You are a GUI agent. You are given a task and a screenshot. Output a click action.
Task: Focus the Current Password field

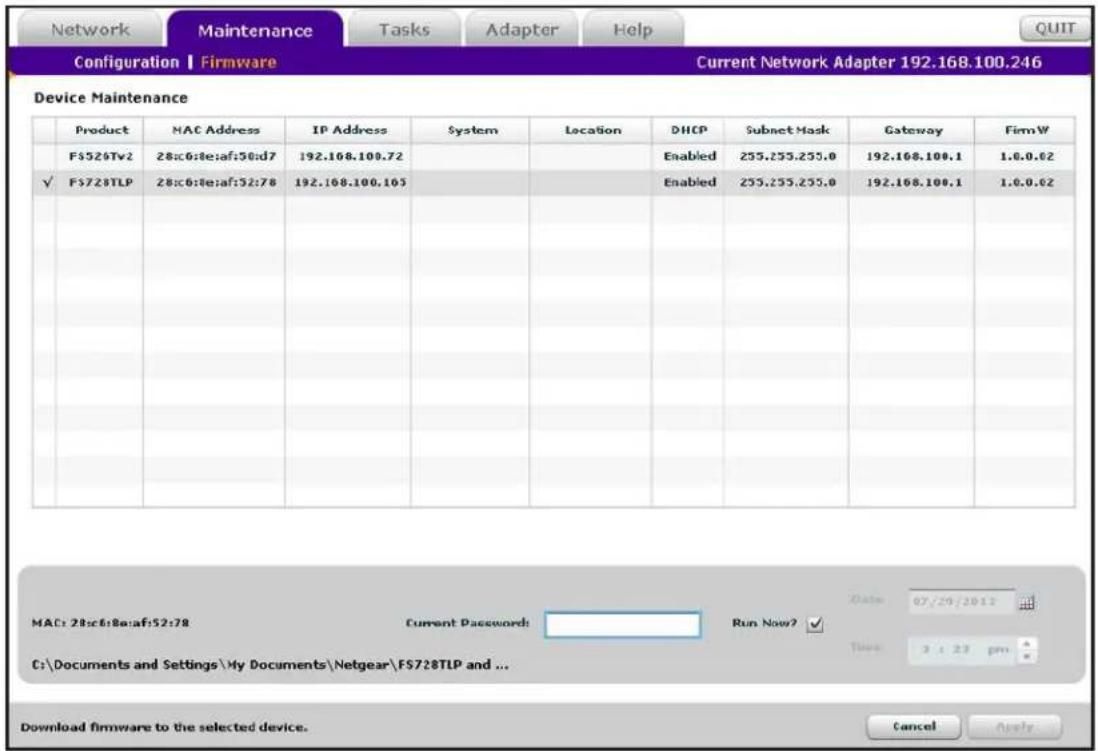(x=623, y=624)
